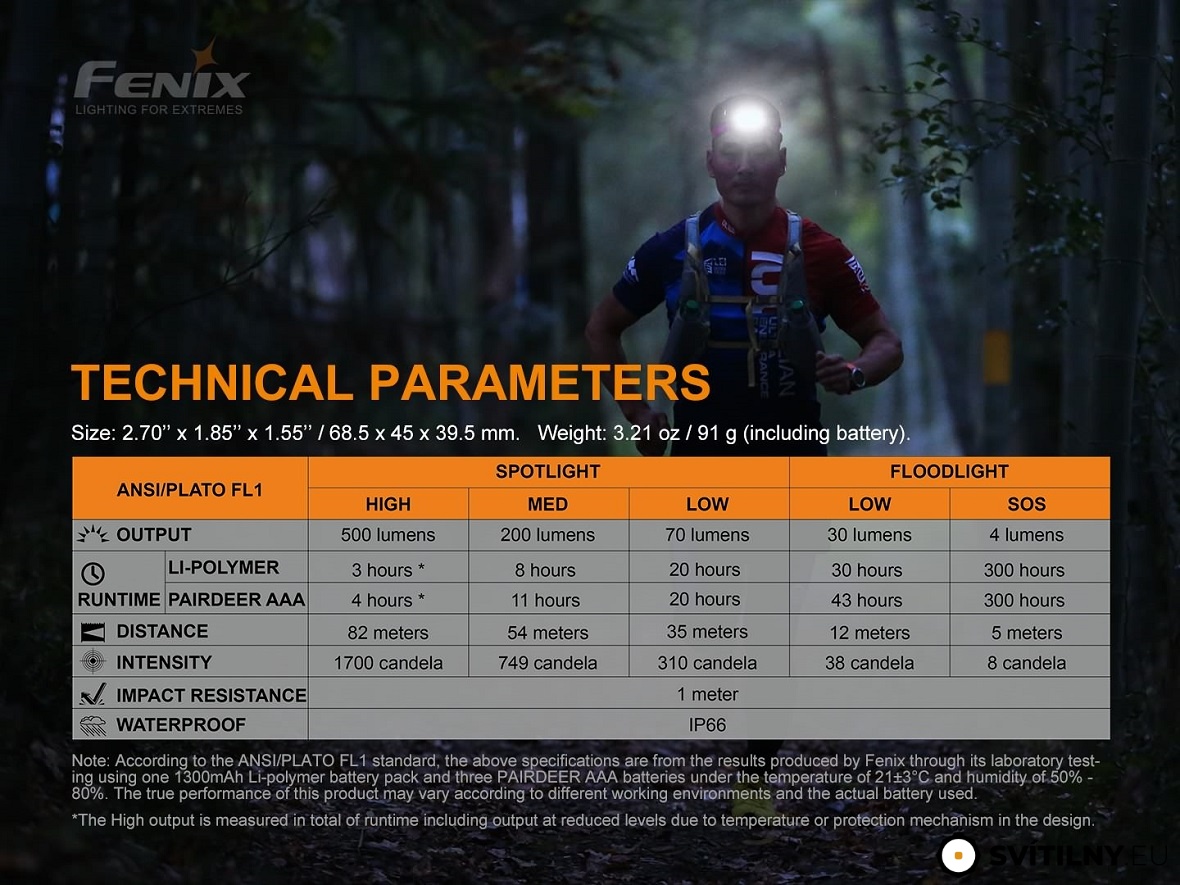Click the distance beam icon
This screenshot has width=1180, height=885.
tap(92, 632)
